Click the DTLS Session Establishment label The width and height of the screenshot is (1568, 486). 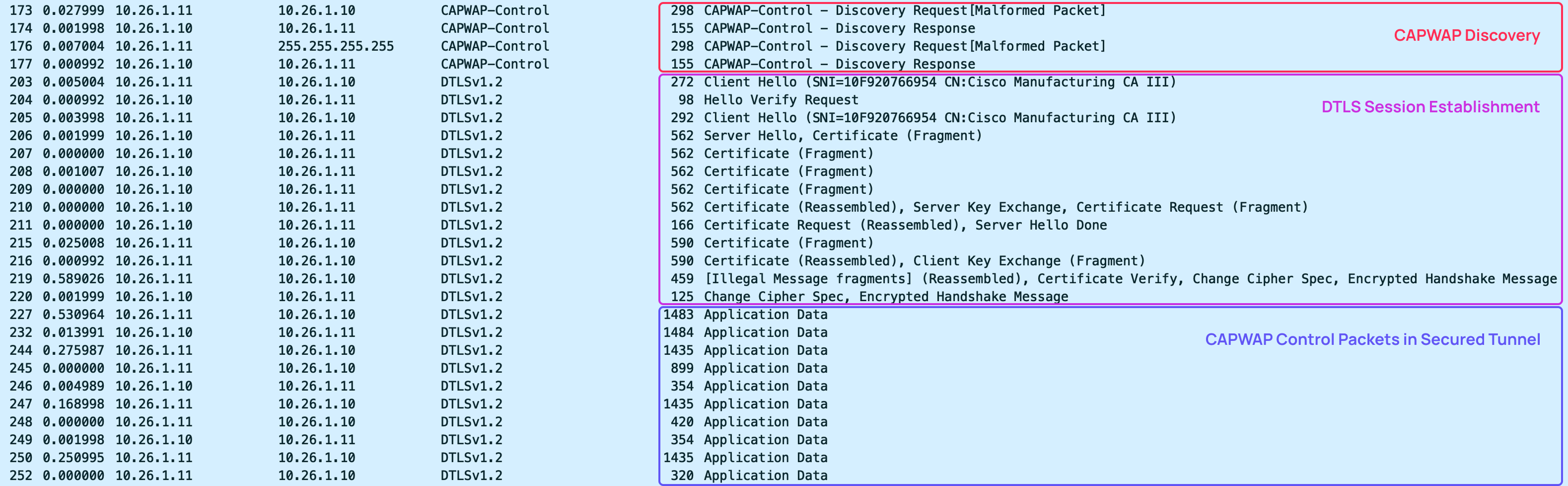pyautogui.click(x=1430, y=107)
